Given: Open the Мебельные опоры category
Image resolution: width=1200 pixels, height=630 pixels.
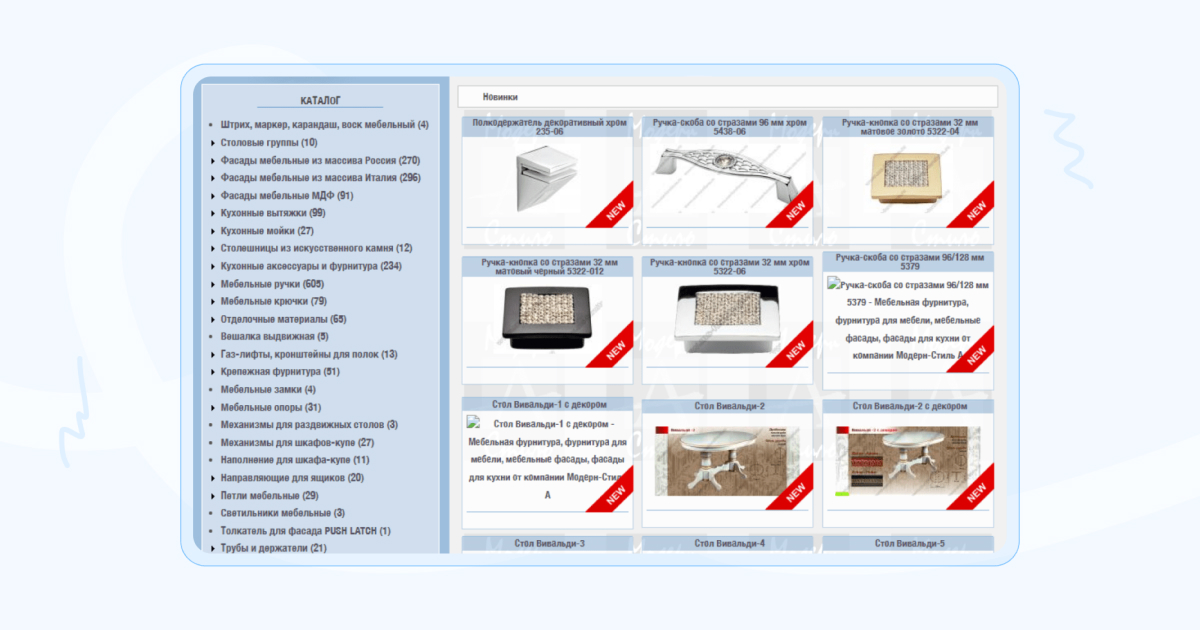Looking at the screenshot, I should 270,407.
